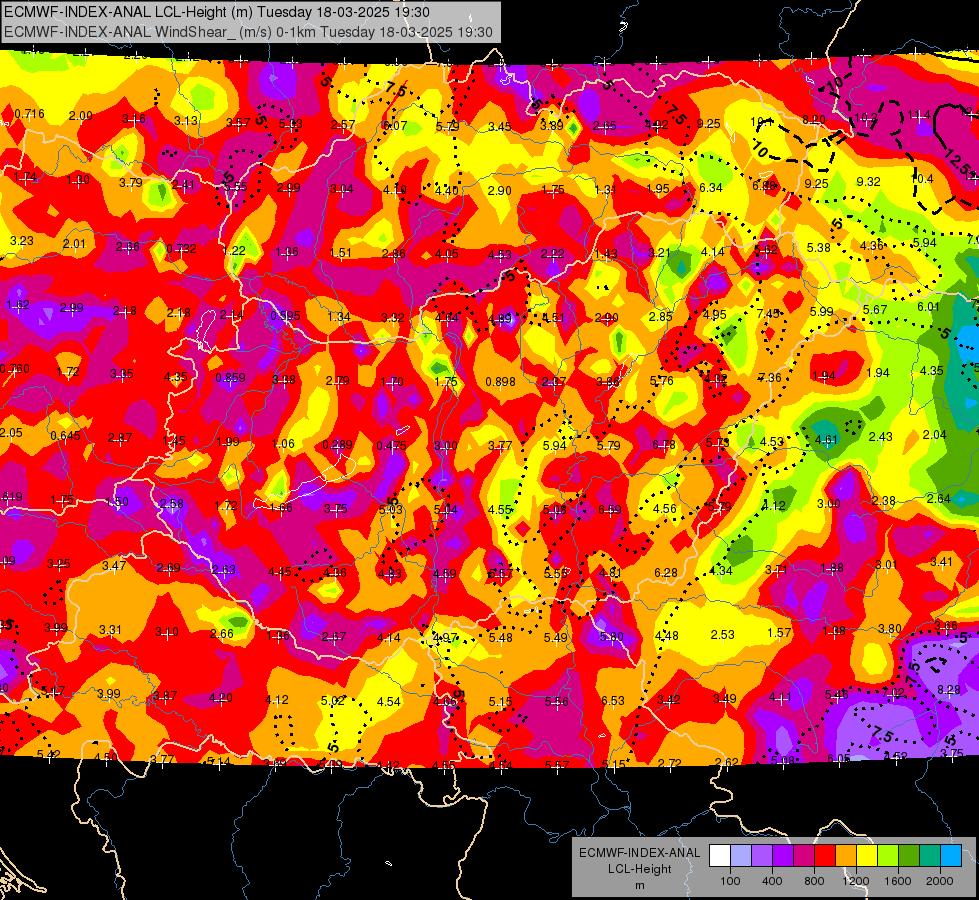Click the wind shear value 4.61
Image resolution: width=979 pixels, height=900 pixels.
[x=827, y=439]
